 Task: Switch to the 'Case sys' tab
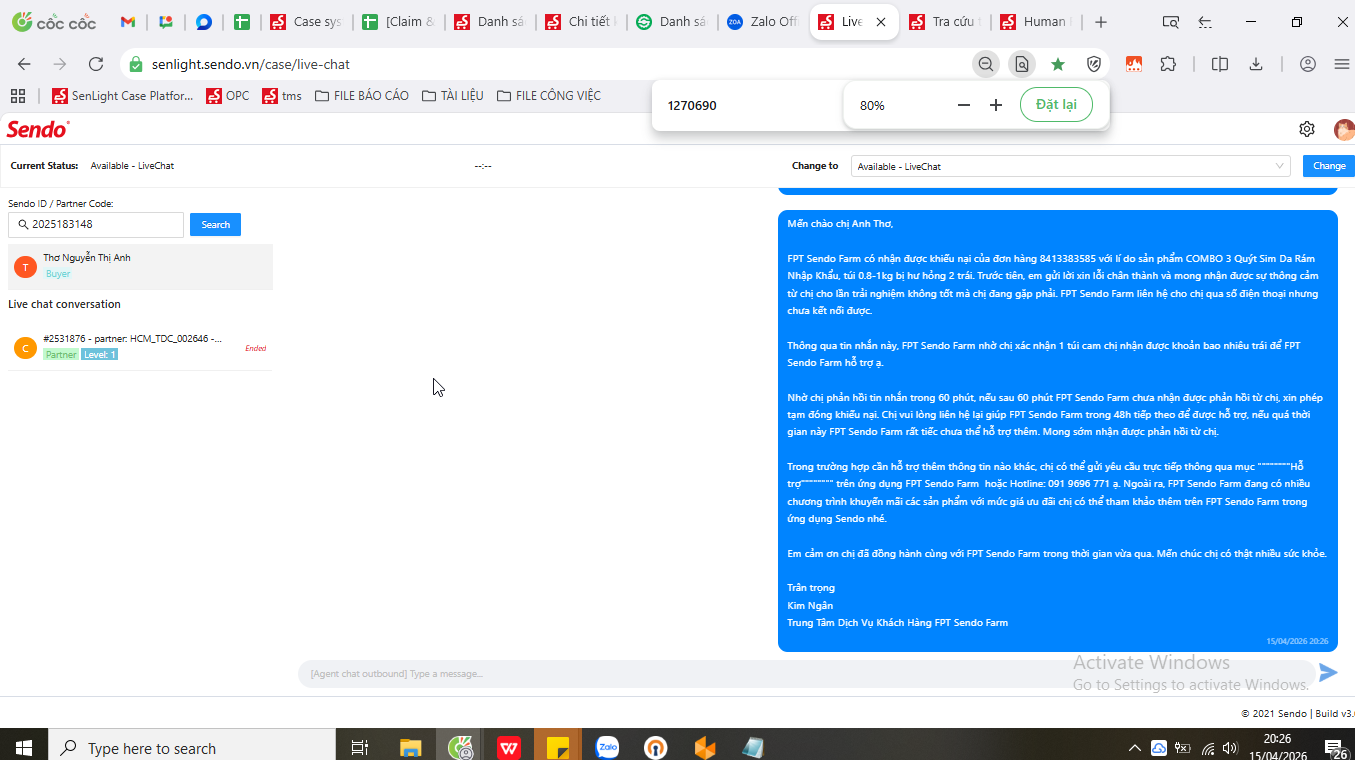307,22
